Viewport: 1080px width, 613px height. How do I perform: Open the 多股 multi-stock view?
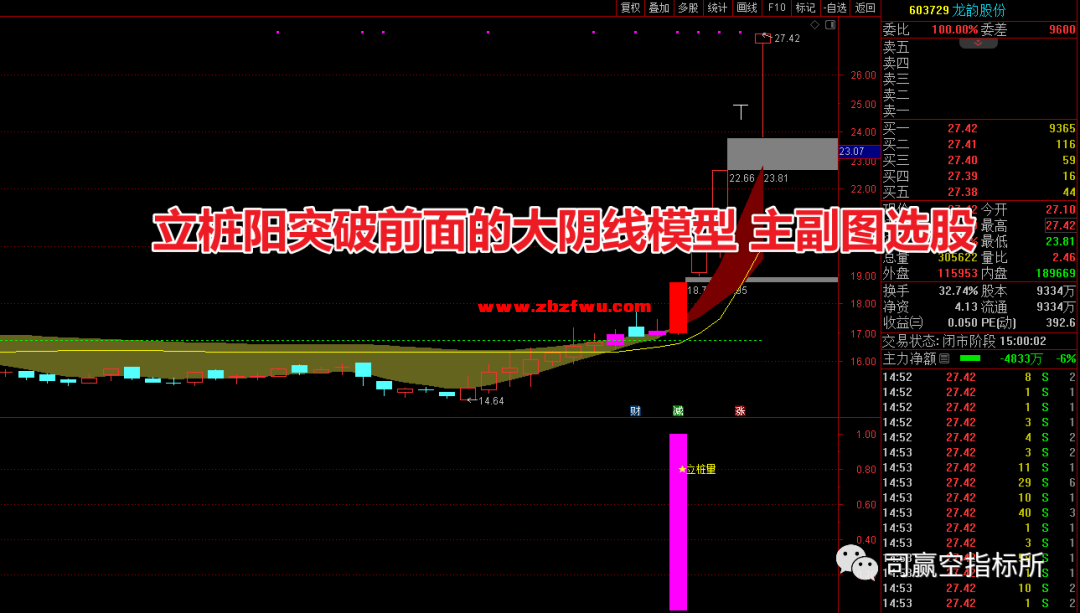pos(688,8)
